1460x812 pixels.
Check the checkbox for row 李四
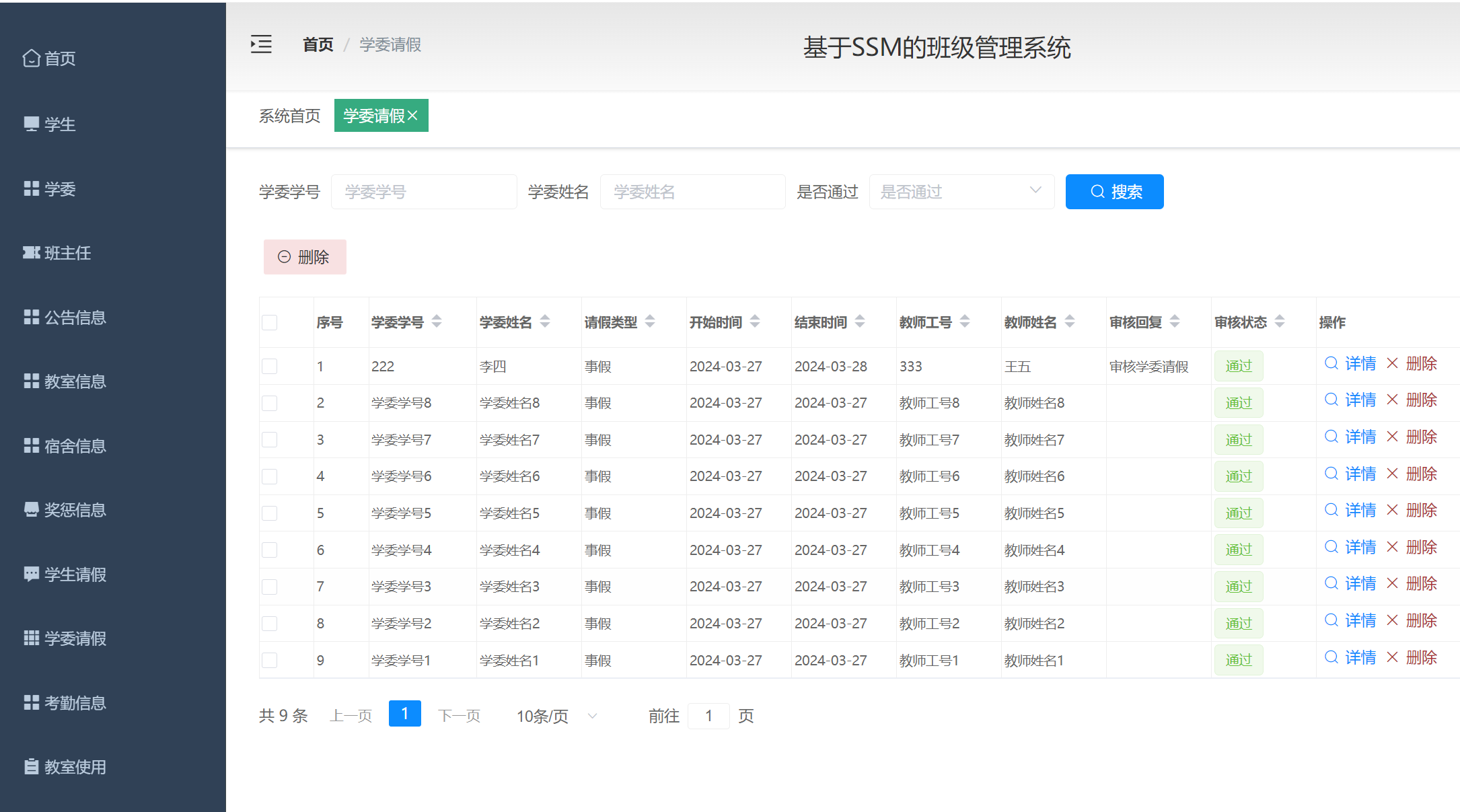[270, 366]
